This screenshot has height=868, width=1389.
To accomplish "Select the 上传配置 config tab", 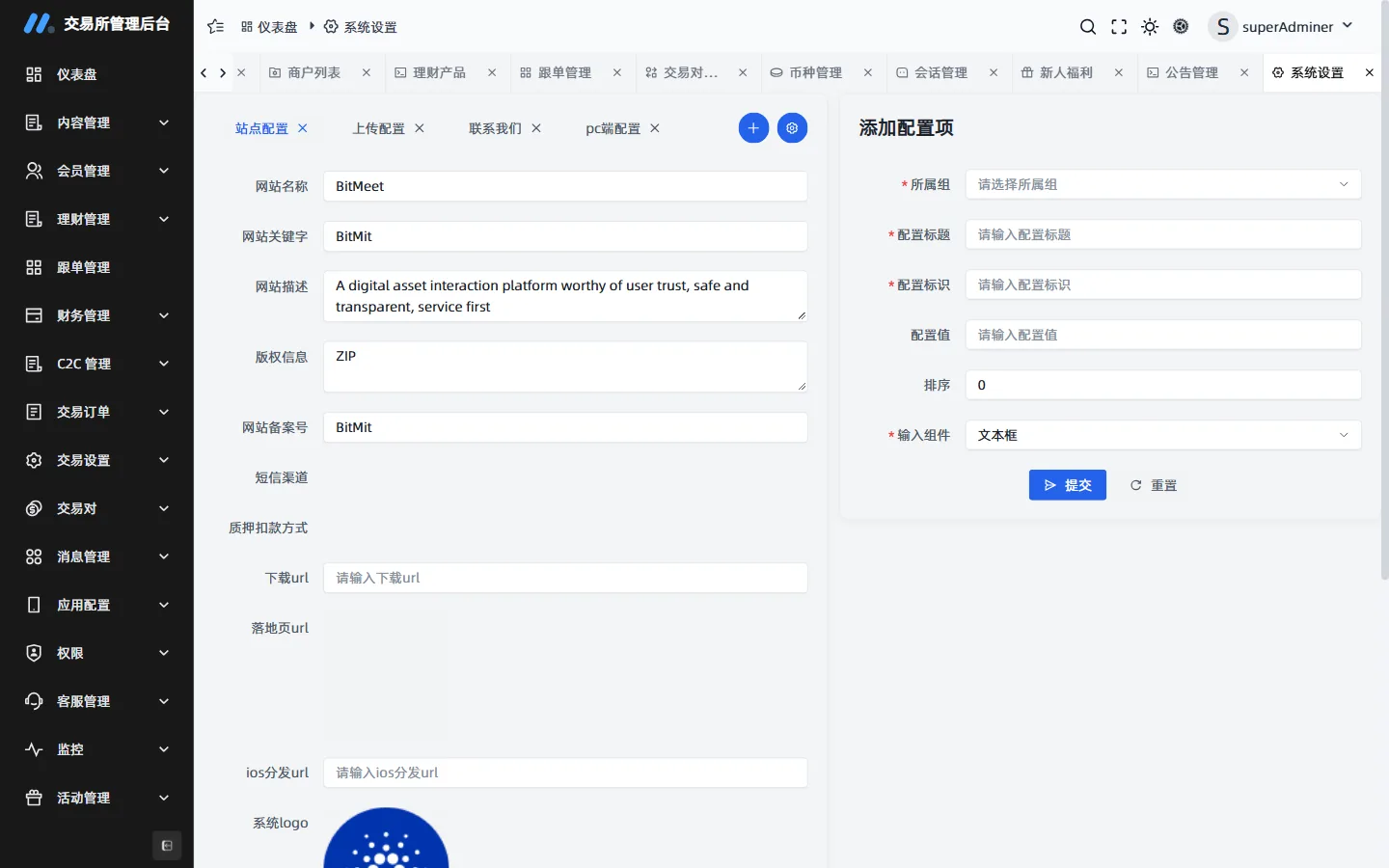I will click(378, 128).
